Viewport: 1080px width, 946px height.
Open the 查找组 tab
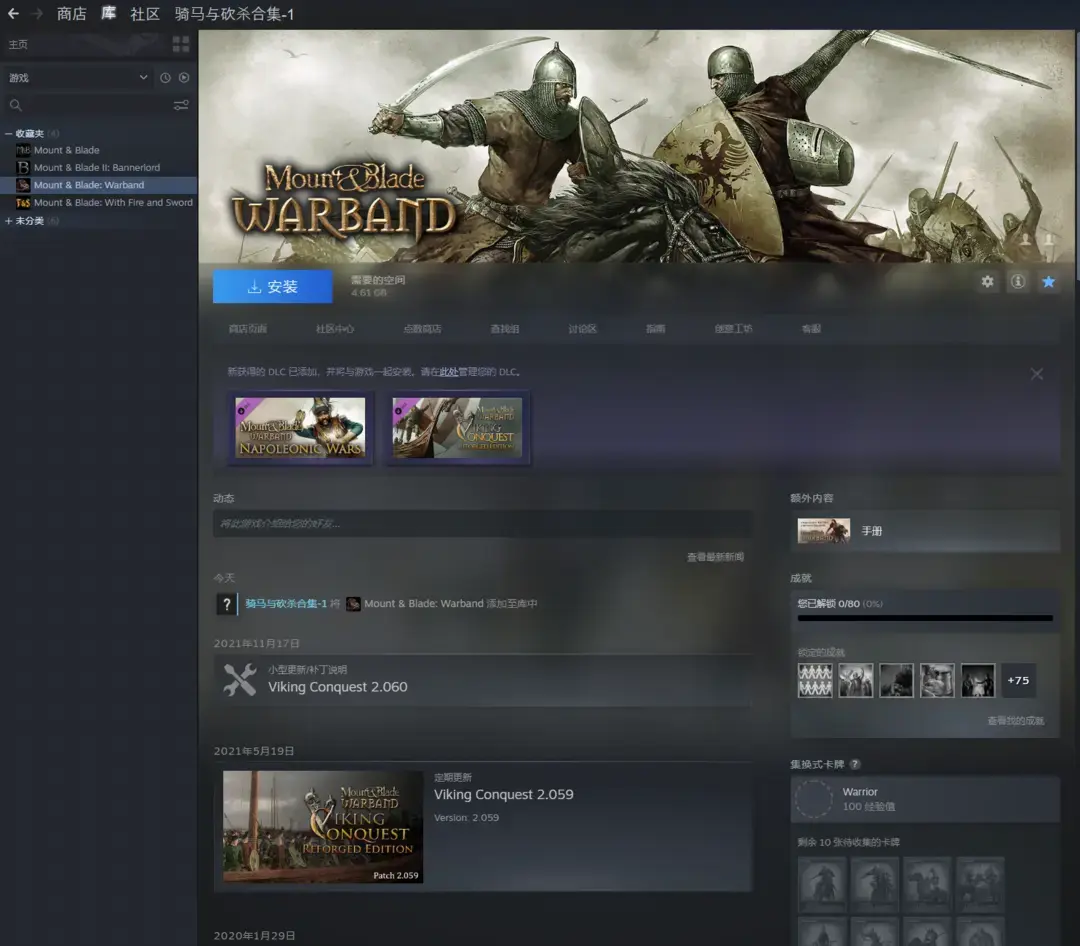click(x=505, y=329)
